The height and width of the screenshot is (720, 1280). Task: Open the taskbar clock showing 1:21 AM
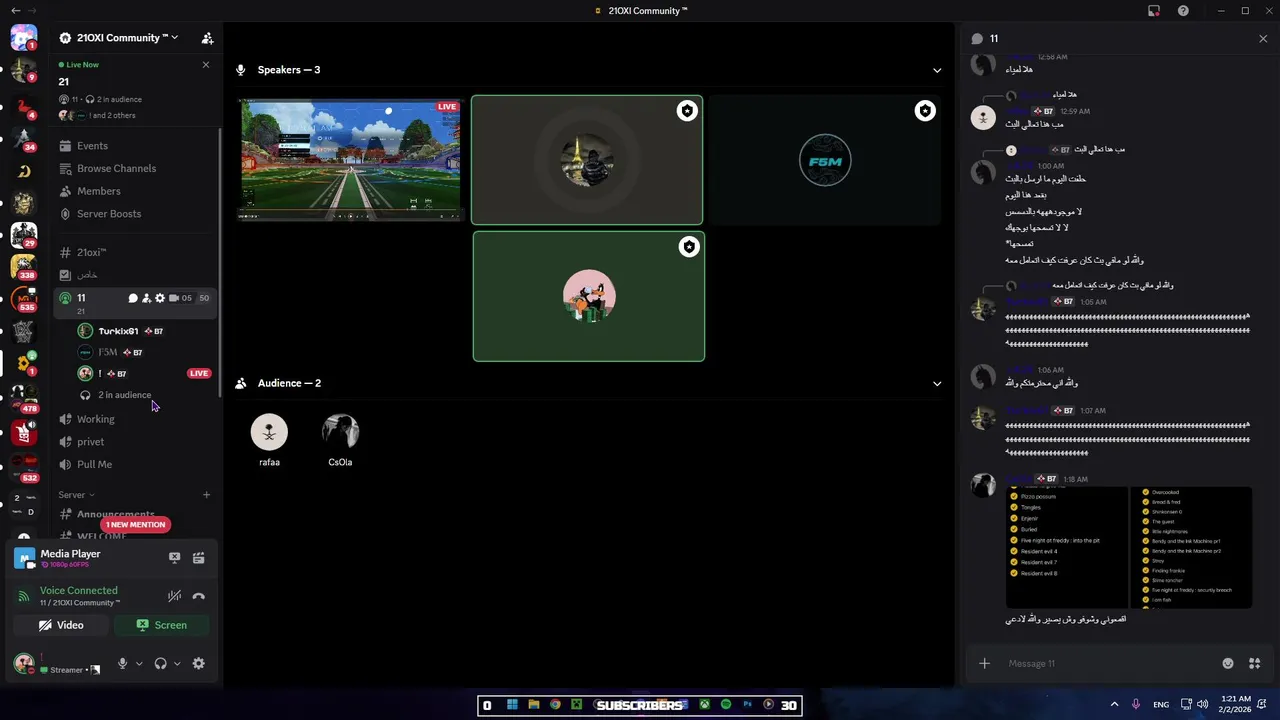1236,705
